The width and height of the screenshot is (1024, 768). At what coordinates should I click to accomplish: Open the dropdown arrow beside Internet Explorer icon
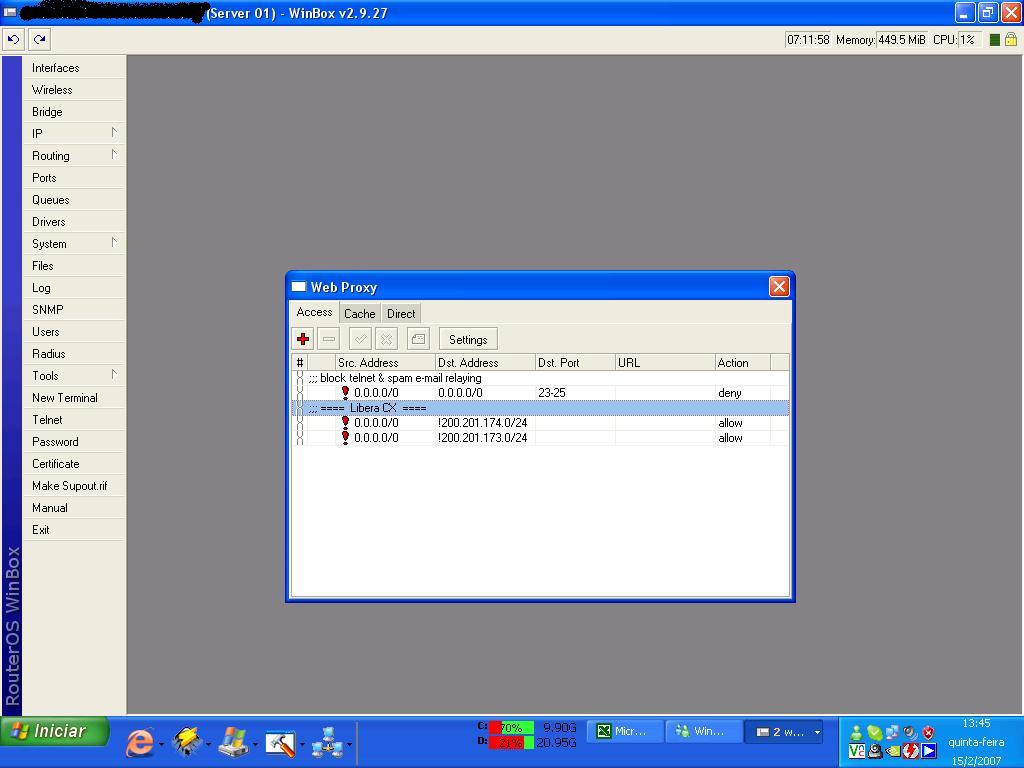[x=161, y=744]
